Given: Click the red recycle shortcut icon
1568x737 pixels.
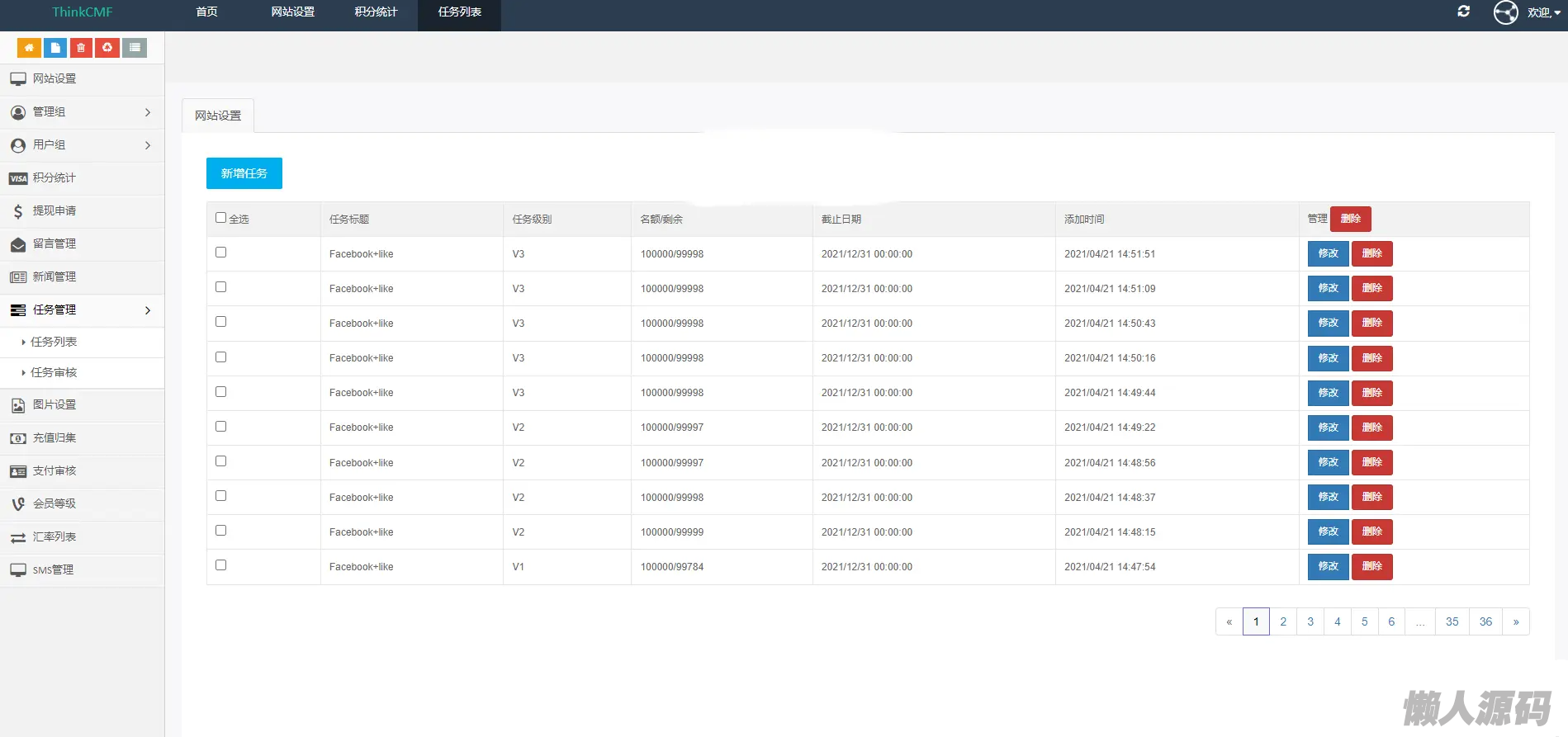Looking at the screenshot, I should [107, 48].
